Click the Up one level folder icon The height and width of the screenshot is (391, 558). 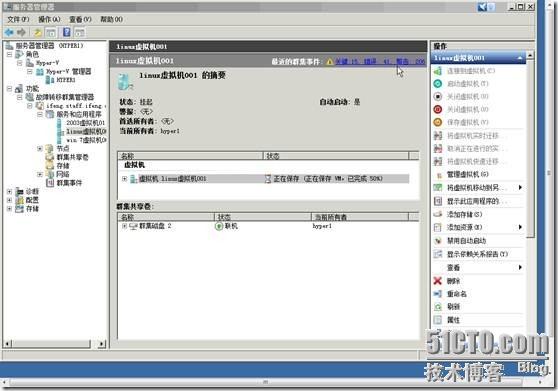point(38,33)
